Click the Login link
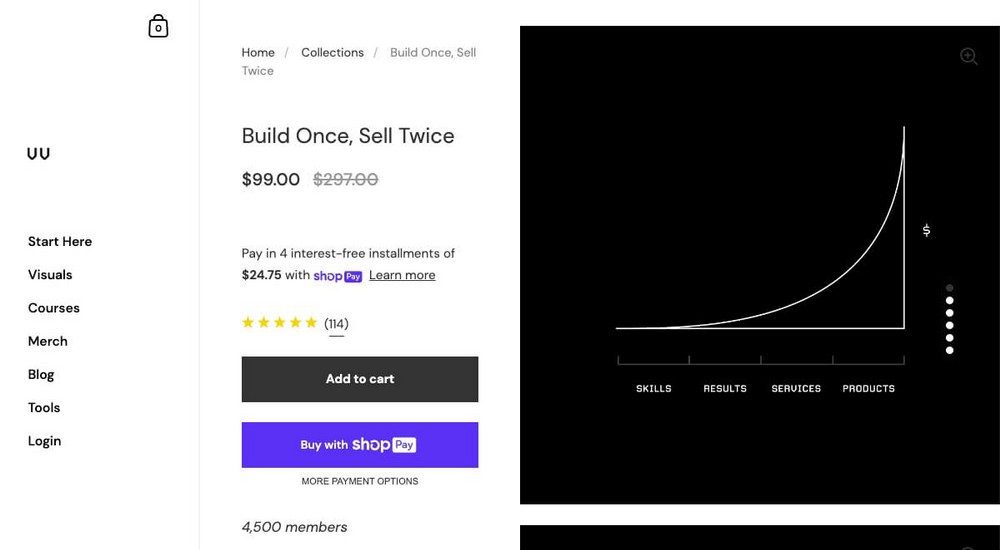Image resolution: width=1000 pixels, height=550 pixels. pos(45,441)
